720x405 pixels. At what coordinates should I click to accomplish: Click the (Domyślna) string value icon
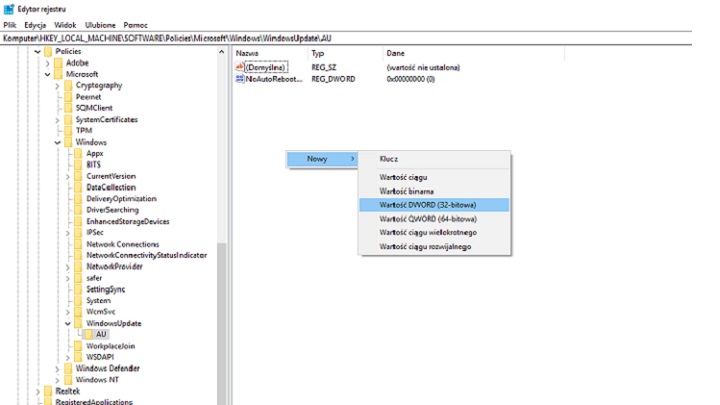click(239, 66)
